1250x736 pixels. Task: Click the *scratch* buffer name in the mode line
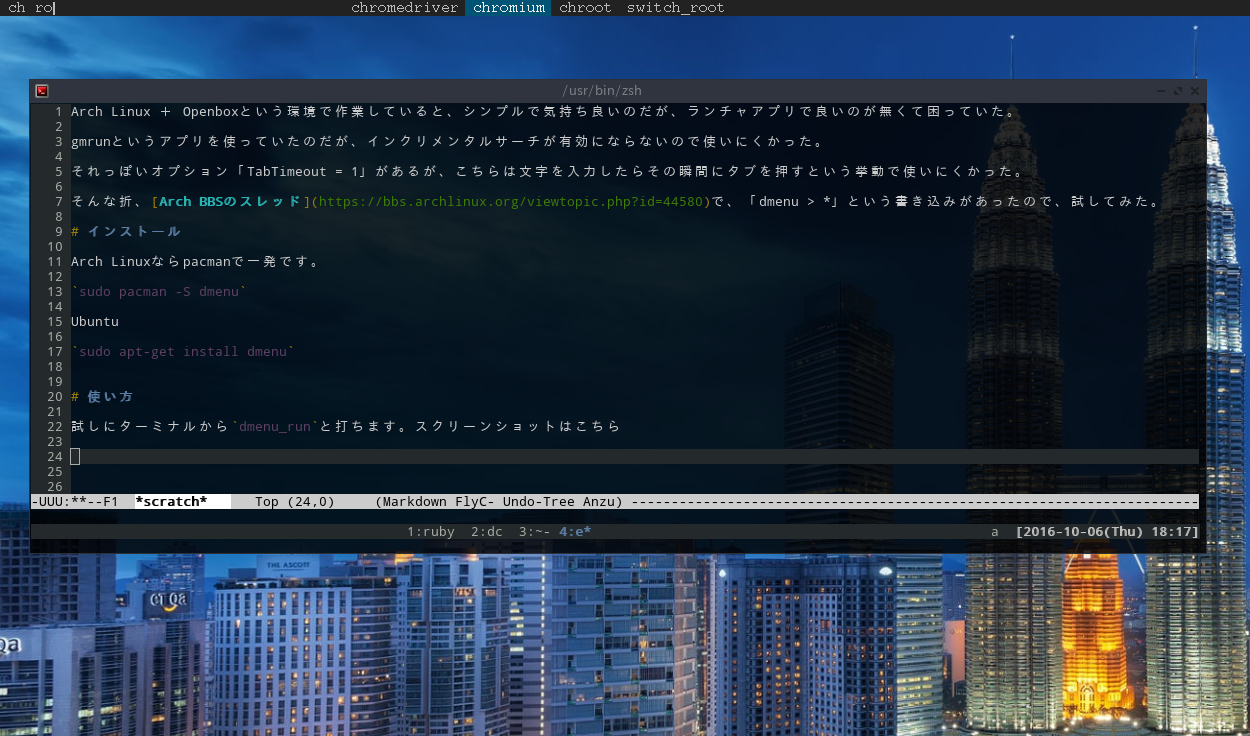(x=173, y=501)
